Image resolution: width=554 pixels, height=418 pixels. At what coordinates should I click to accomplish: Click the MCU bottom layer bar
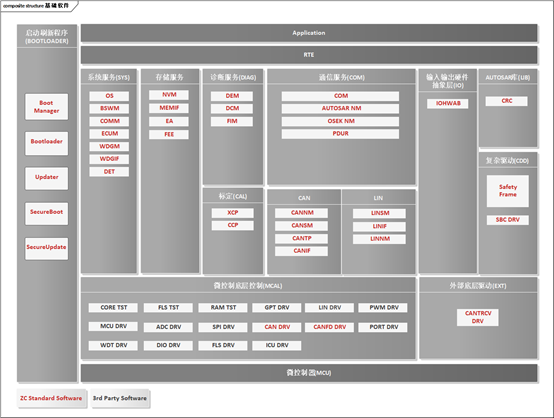[x=309, y=373]
